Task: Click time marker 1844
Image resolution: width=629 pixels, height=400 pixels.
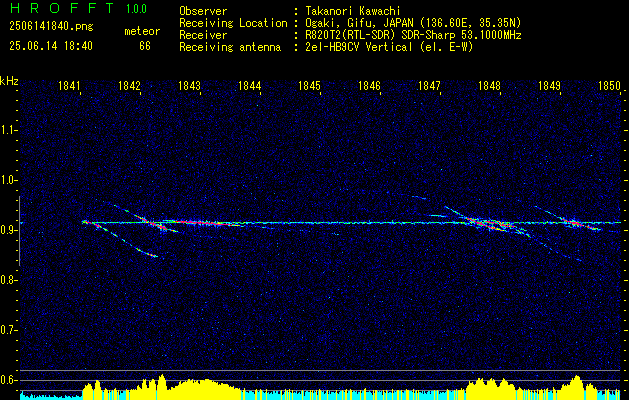Action: (250, 86)
